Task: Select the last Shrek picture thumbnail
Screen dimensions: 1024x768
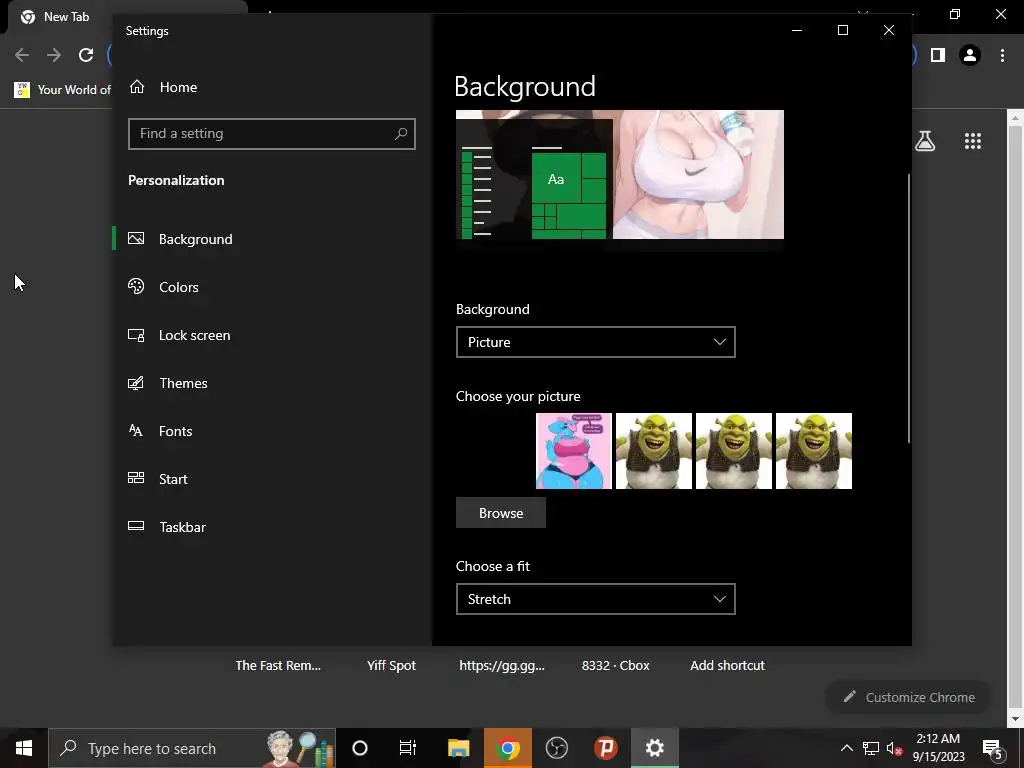Action: click(814, 451)
